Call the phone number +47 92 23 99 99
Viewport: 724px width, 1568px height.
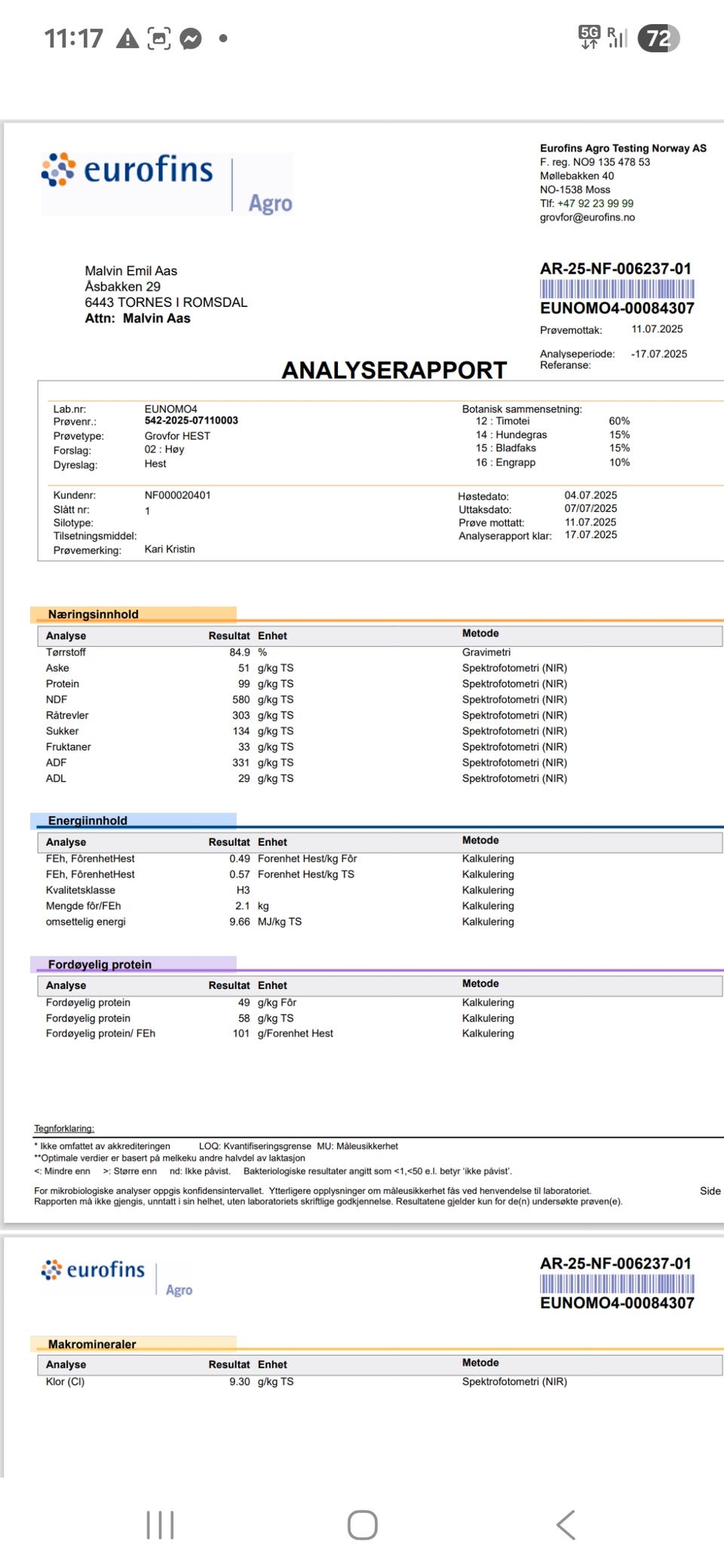tap(595, 204)
